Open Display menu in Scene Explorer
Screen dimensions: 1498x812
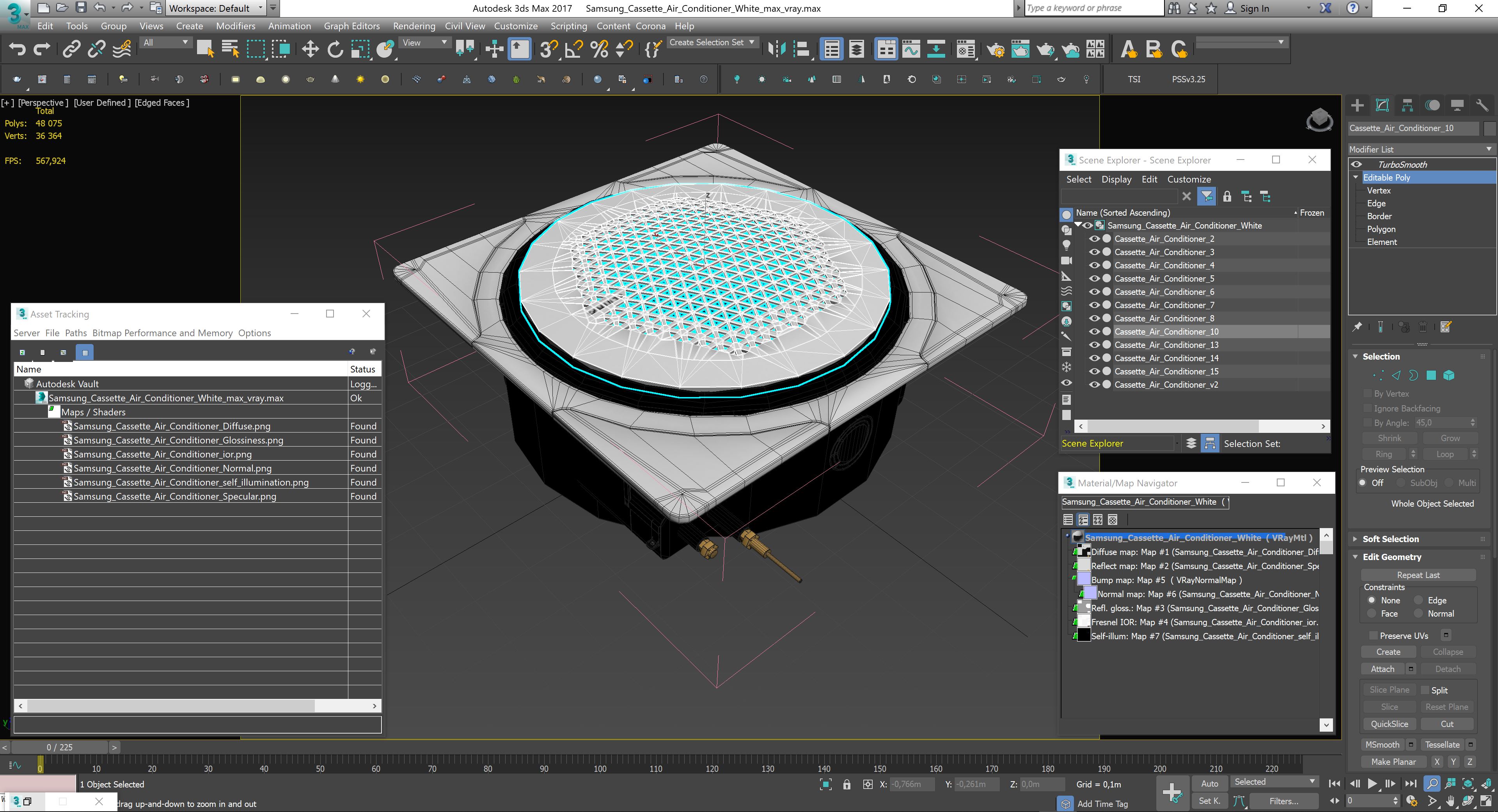click(x=1116, y=179)
